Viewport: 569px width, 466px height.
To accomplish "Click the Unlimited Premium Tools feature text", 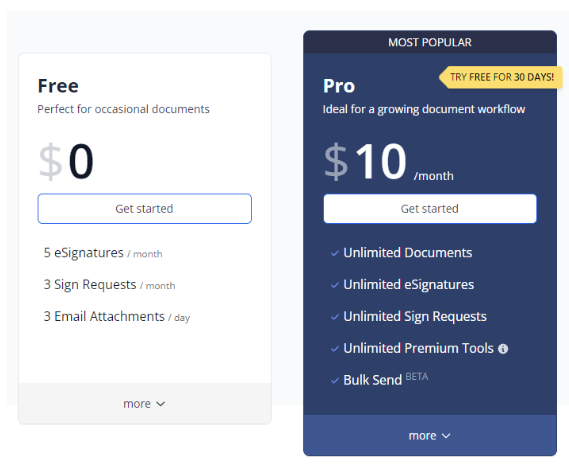I will (x=418, y=348).
